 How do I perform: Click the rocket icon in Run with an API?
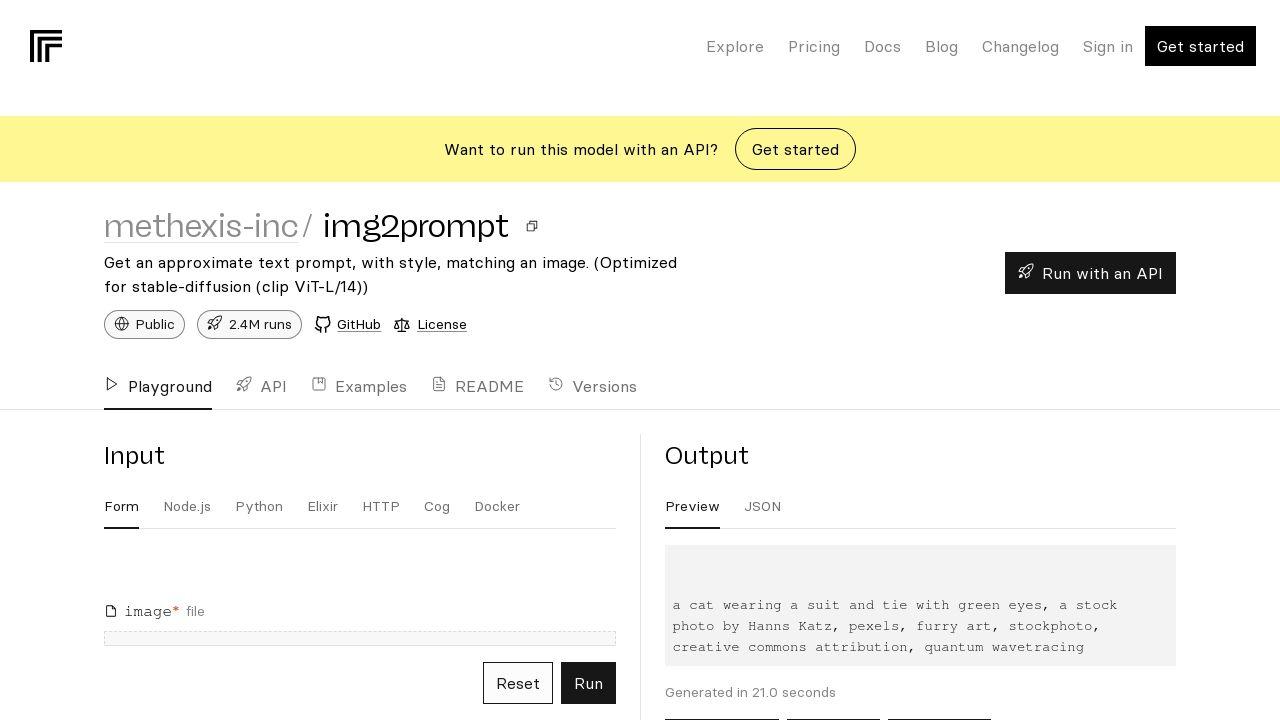coord(1026,272)
